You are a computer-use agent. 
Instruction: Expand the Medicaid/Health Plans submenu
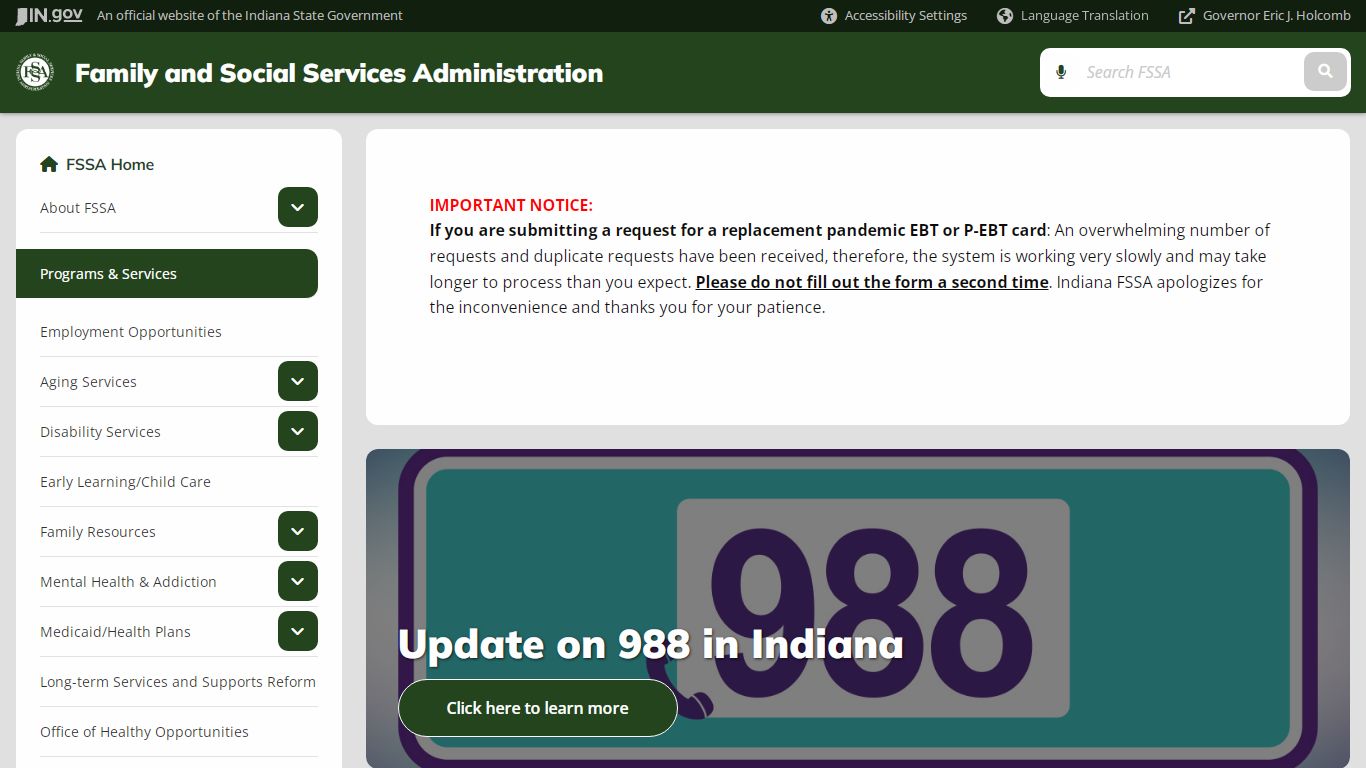click(298, 631)
